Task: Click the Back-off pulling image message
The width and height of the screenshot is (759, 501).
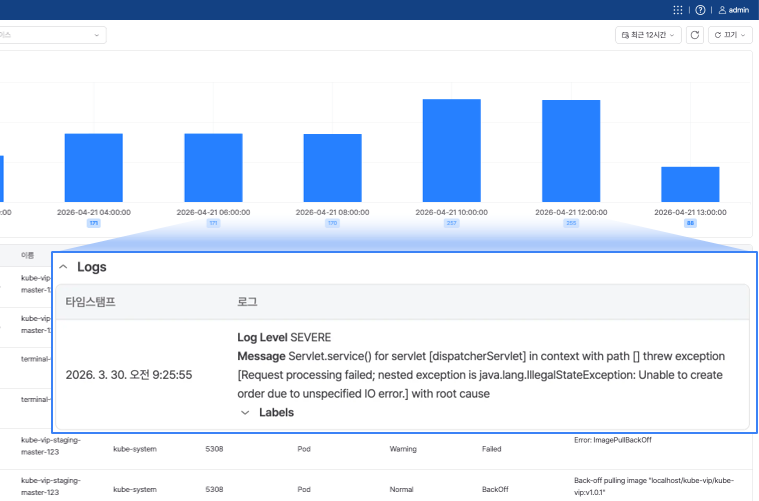Action: pos(654,486)
